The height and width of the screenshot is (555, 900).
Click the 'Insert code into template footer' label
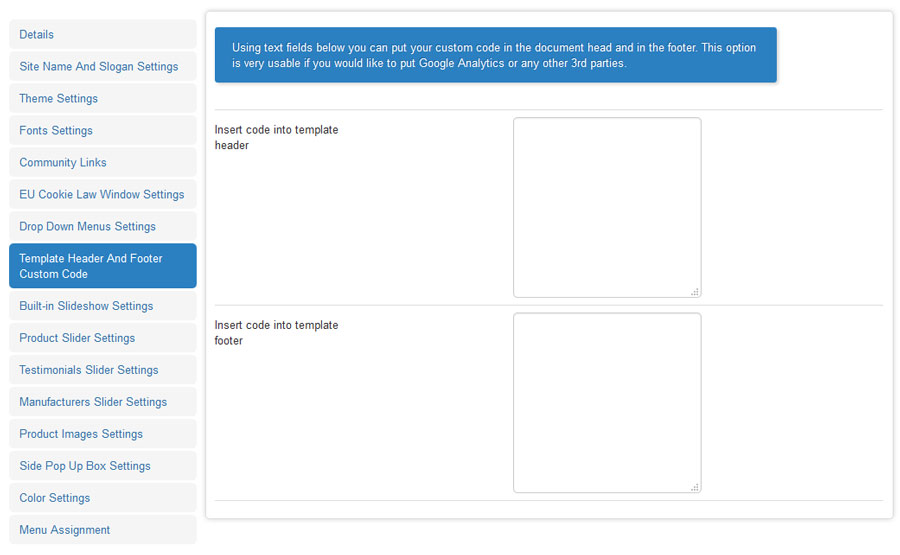coord(276,333)
